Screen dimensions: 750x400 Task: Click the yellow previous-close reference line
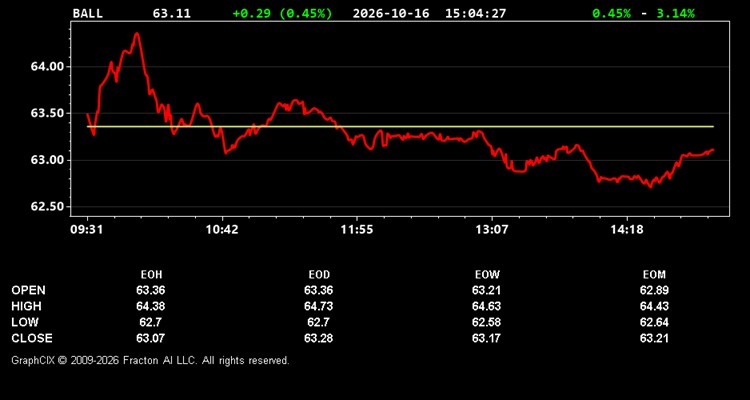coord(400,127)
